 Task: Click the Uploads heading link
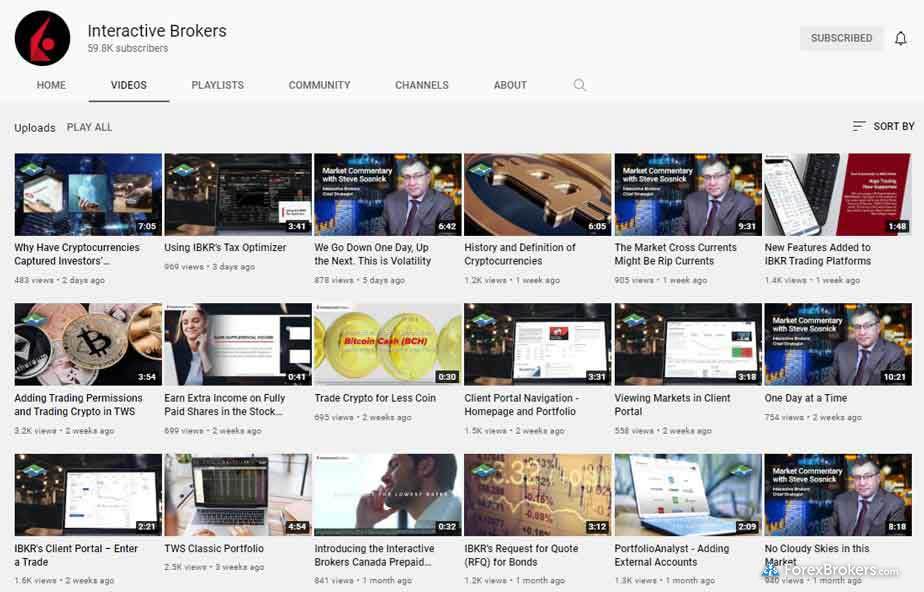pos(35,128)
